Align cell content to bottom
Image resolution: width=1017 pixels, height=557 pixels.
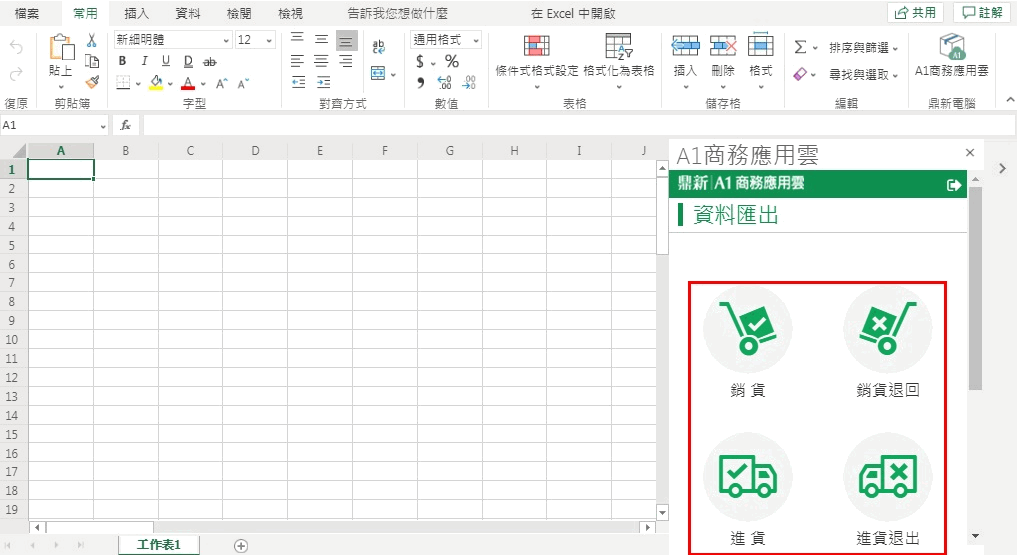point(346,40)
